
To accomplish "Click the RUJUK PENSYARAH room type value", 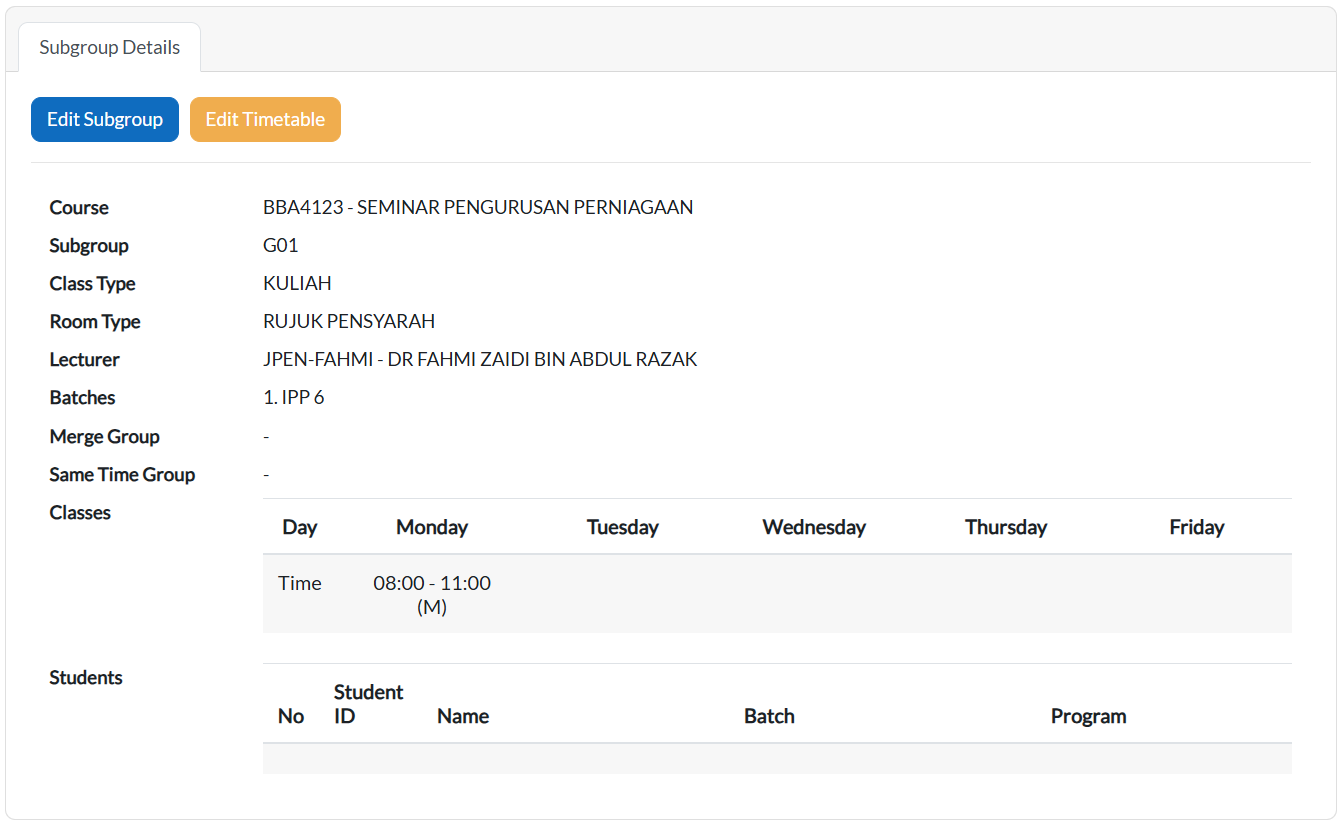I will (x=349, y=321).
